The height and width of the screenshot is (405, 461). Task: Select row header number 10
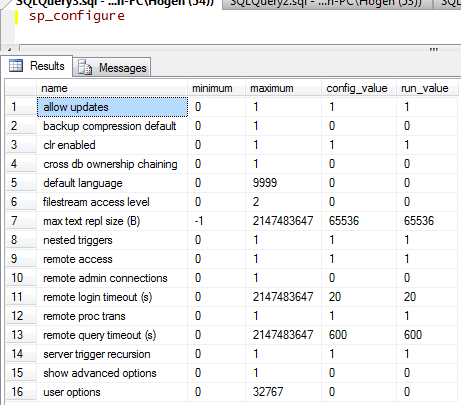pyautogui.click(x=21, y=278)
